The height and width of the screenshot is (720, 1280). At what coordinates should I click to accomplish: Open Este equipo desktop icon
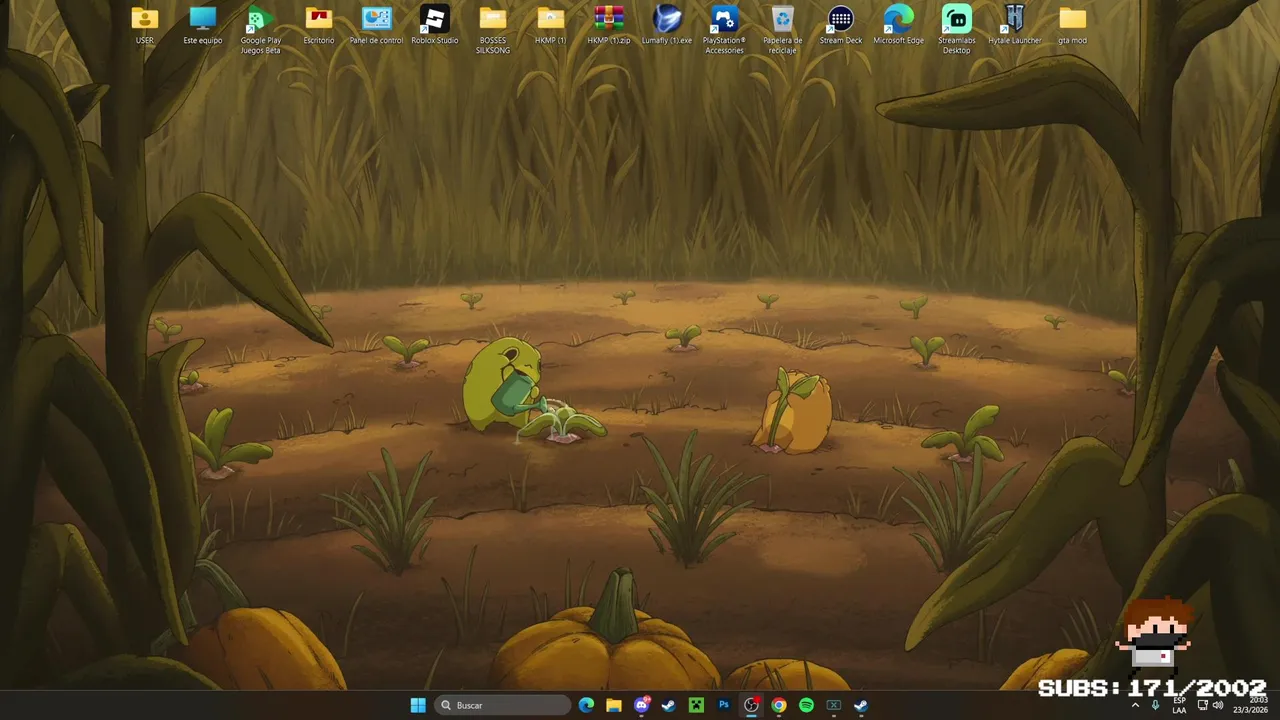coord(203,25)
